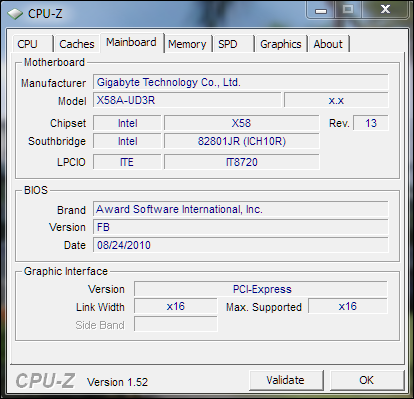Image resolution: width=414 pixels, height=399 pixels.
Task: Click the Motherboard group heading
Action: [x=54, y=62]
